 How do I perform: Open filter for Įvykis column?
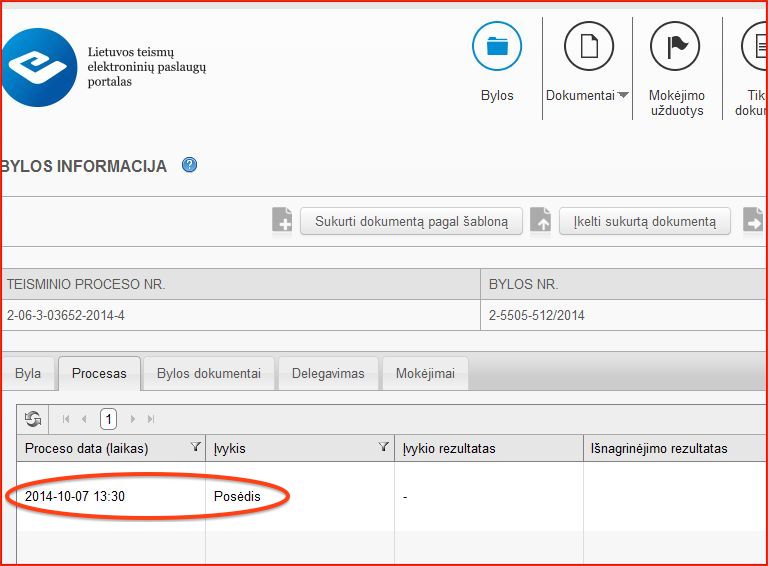(x=384, y=448)
